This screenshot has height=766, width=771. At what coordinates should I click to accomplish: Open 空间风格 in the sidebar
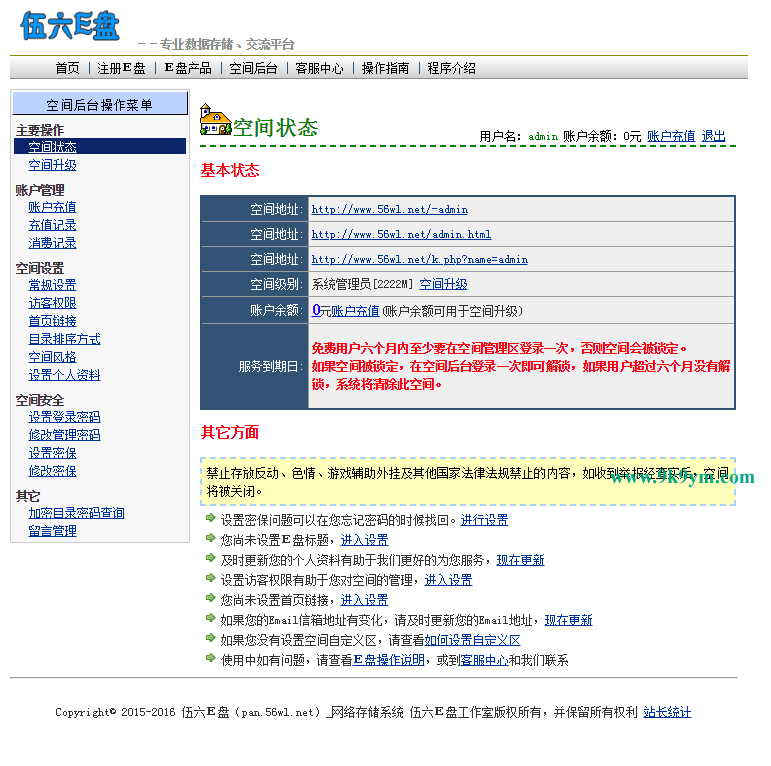pos(52,357)
